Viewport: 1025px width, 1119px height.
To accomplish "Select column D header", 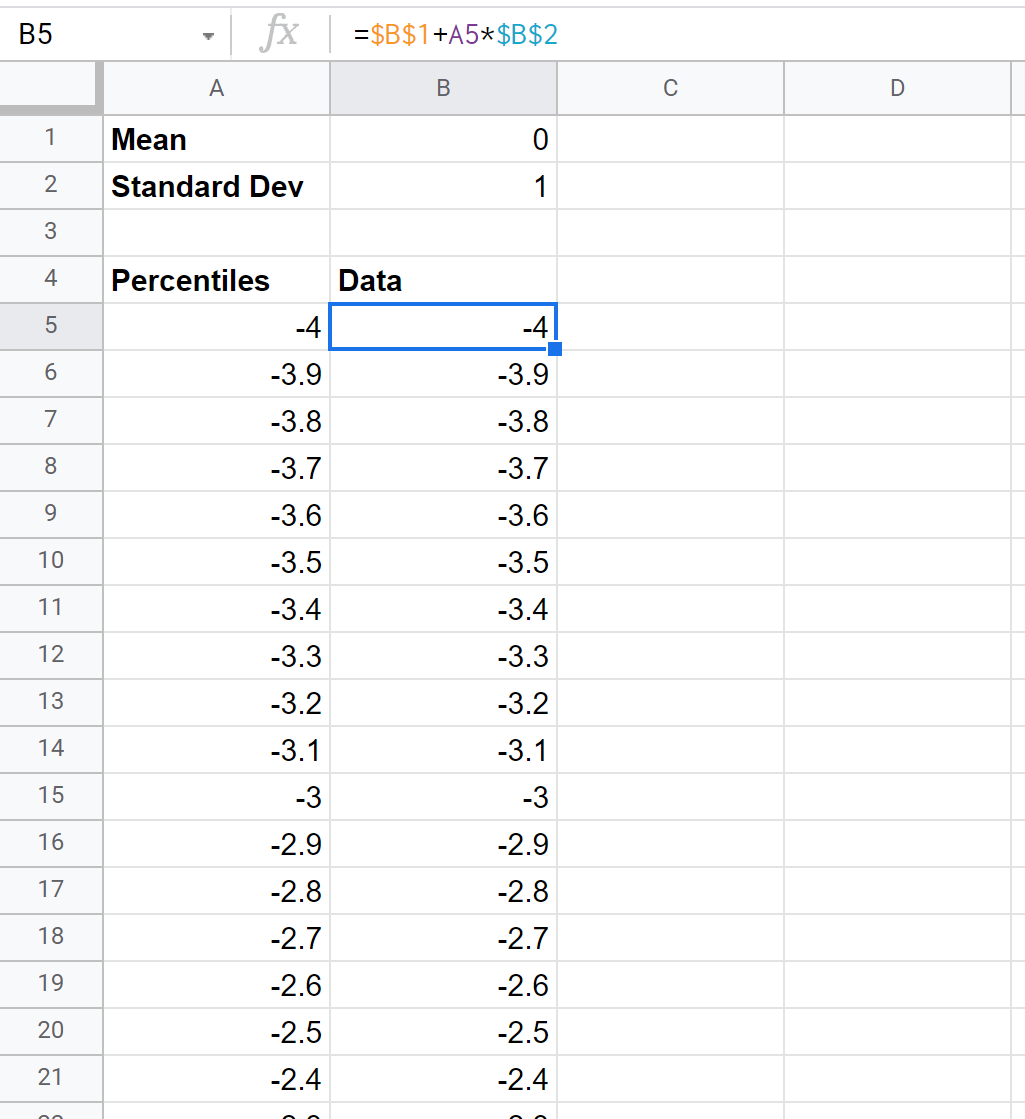I will tap(897, 88).
